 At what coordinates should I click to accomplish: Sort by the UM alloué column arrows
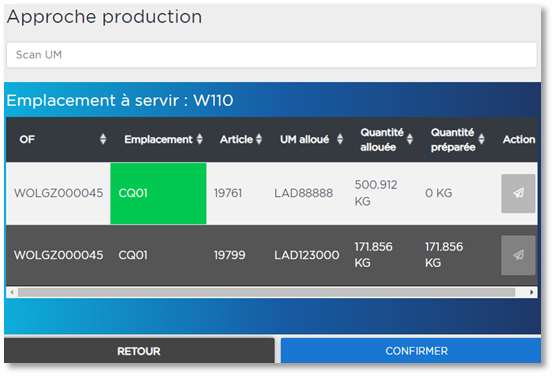(340, 139)
